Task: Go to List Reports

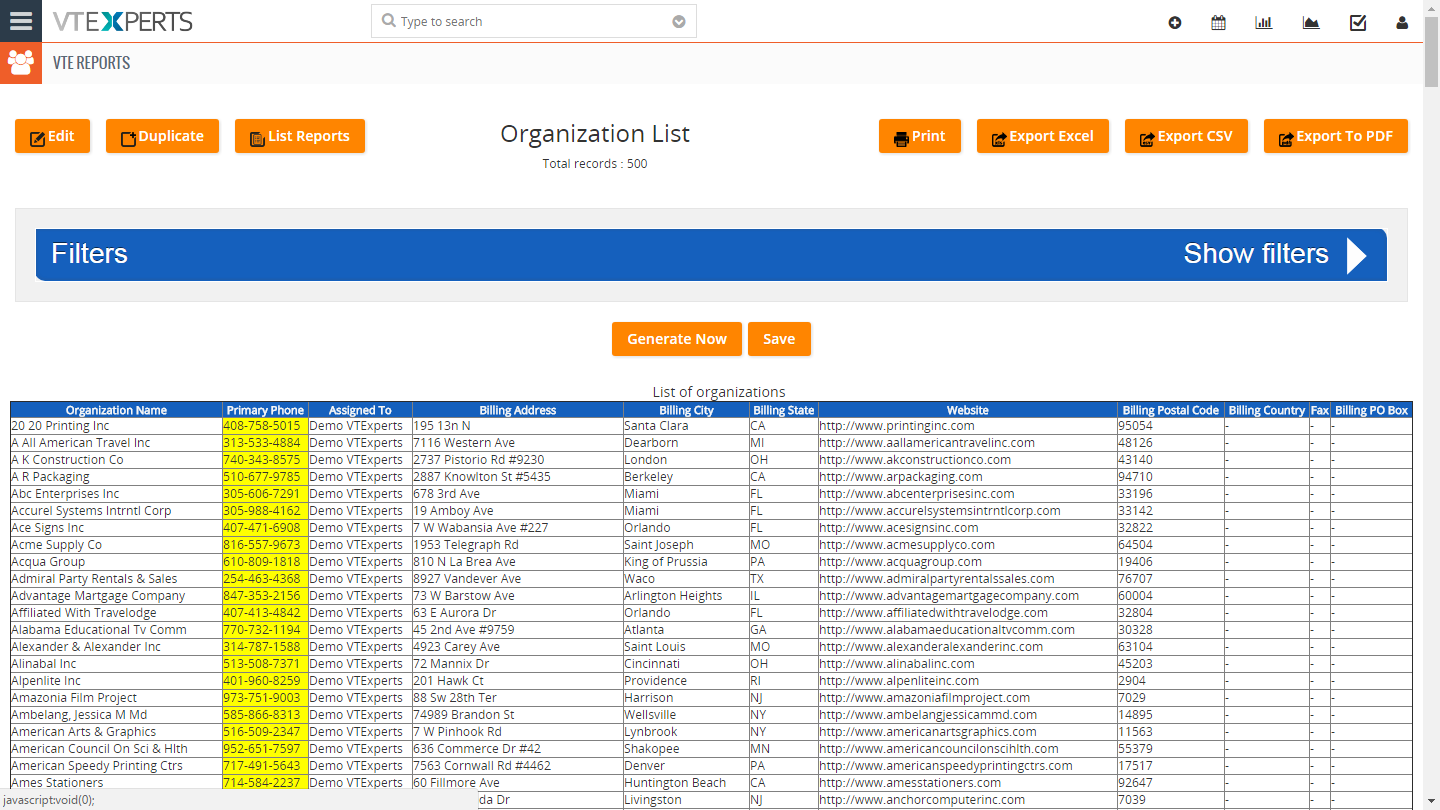Action: tap(300, 136)
